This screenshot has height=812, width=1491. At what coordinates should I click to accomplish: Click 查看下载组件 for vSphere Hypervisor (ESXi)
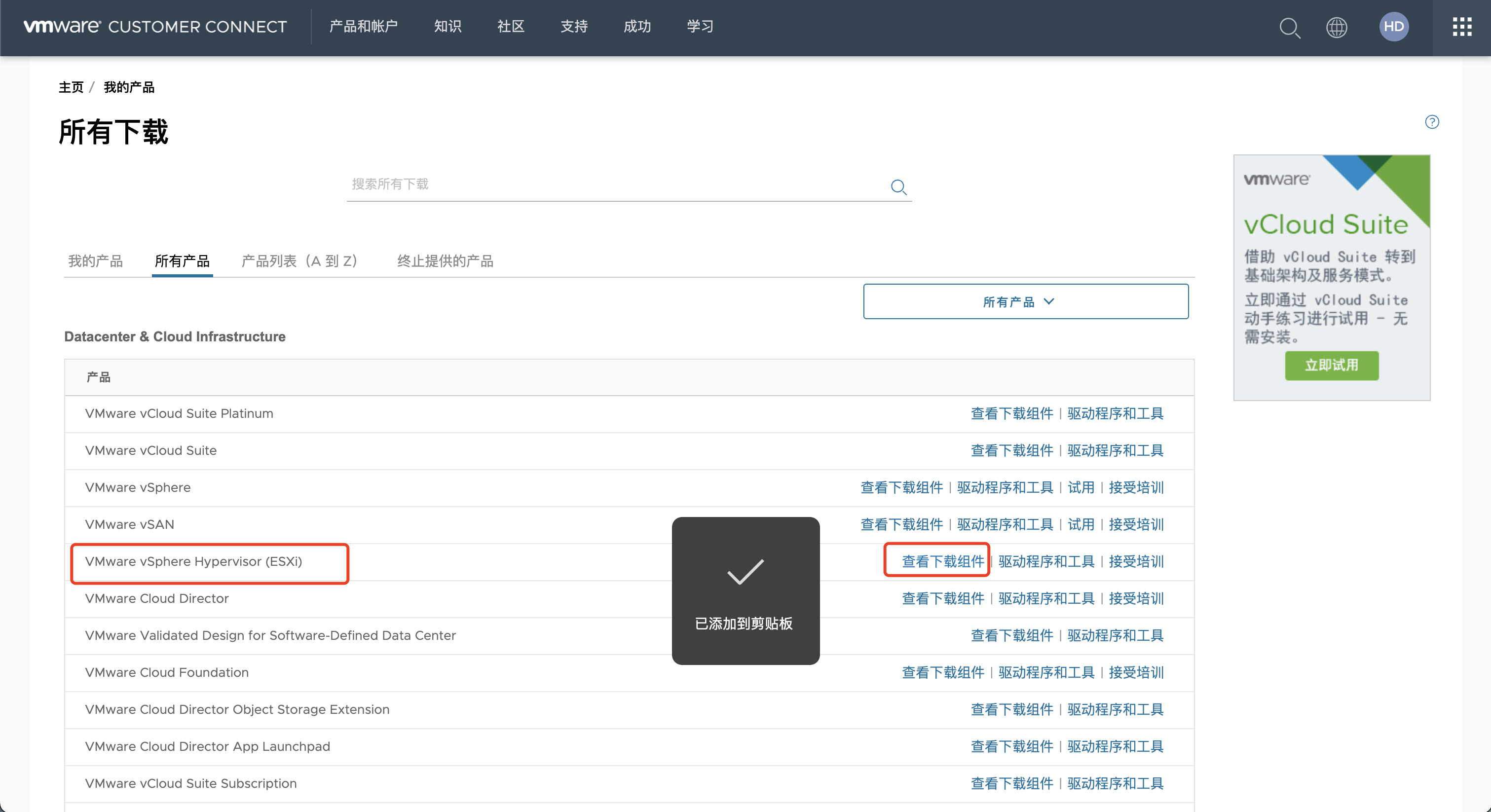point(942,561)
